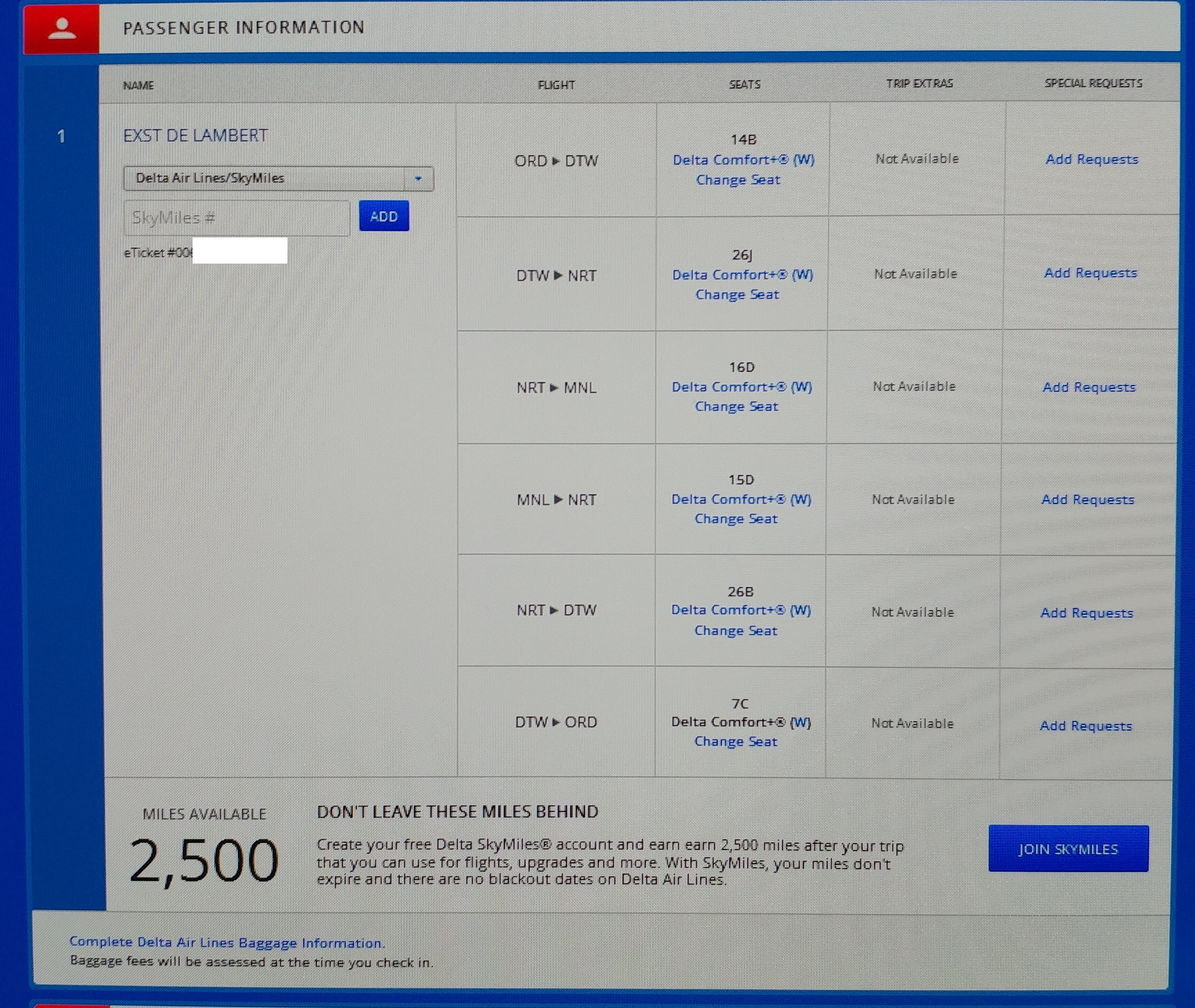The image size is (1195, 1008).
Task: Click the SEATS column header
Action: pyautogui.click(x=744, y=85)
